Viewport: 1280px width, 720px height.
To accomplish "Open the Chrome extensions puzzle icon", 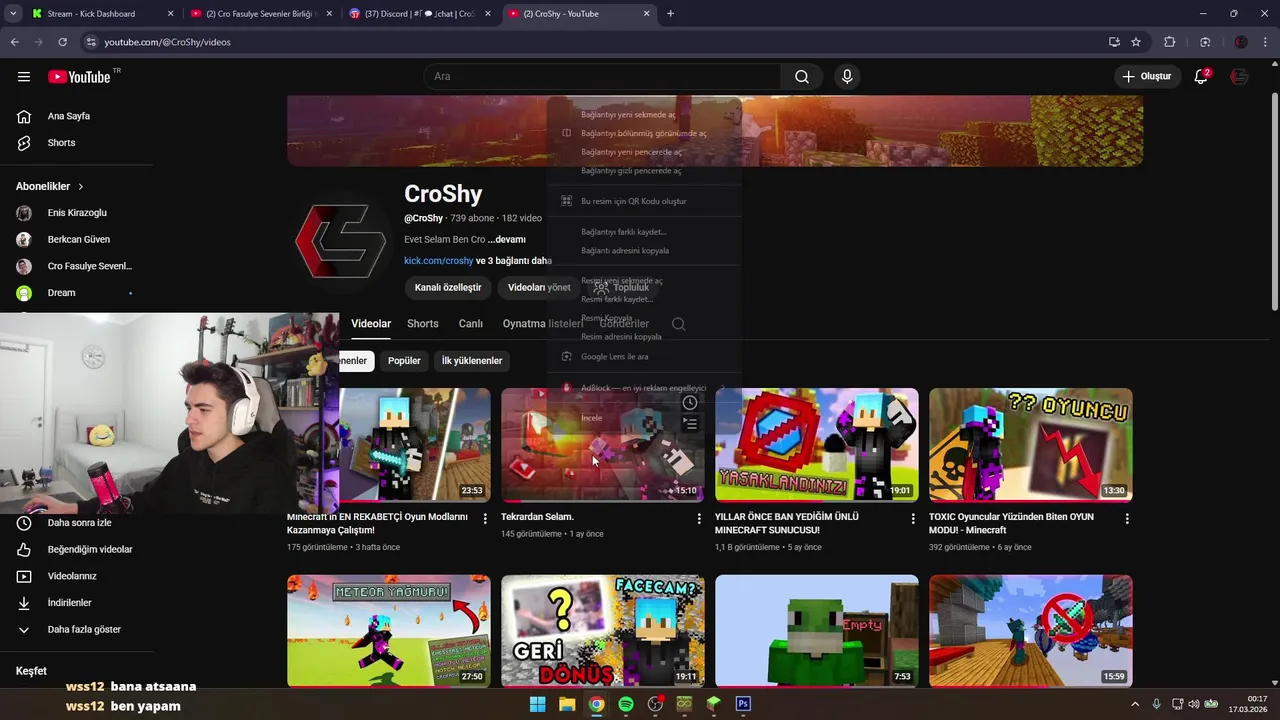I will coord(1170,42).
